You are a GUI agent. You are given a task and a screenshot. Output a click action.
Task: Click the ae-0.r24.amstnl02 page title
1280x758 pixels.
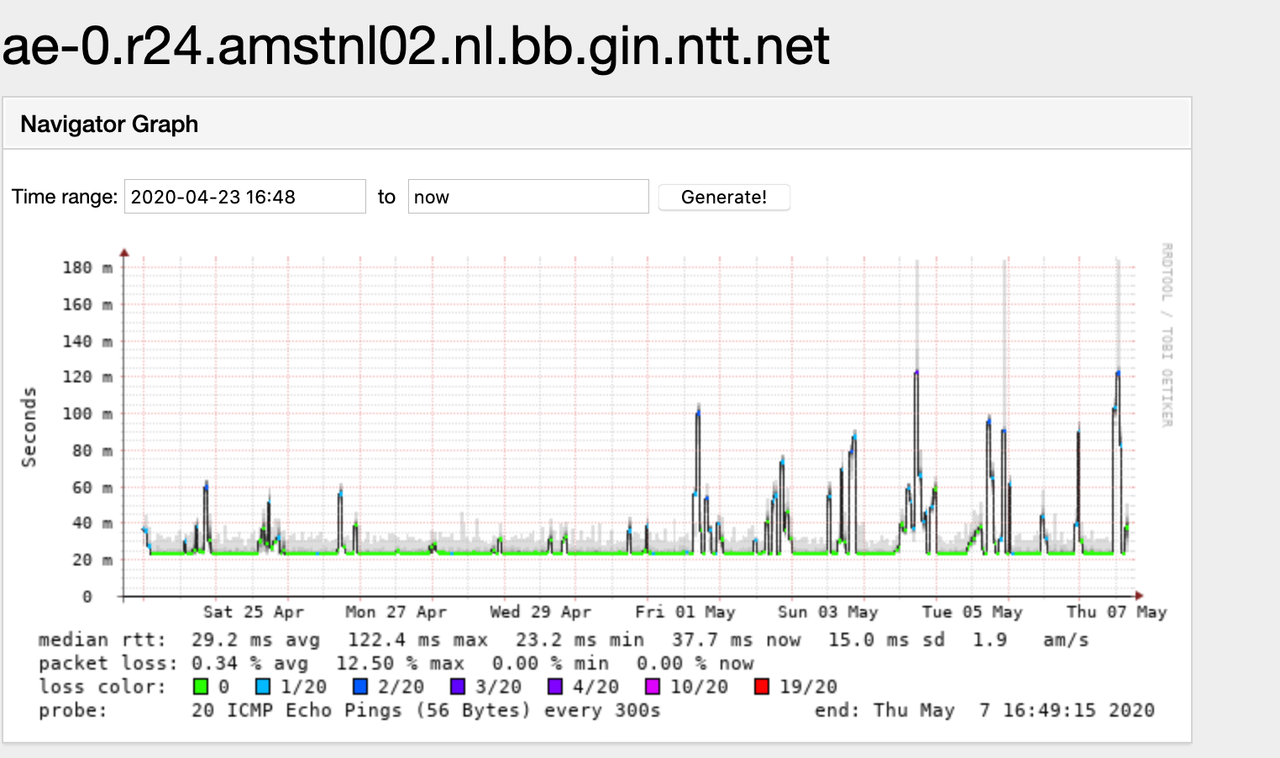tap(417, 45)
